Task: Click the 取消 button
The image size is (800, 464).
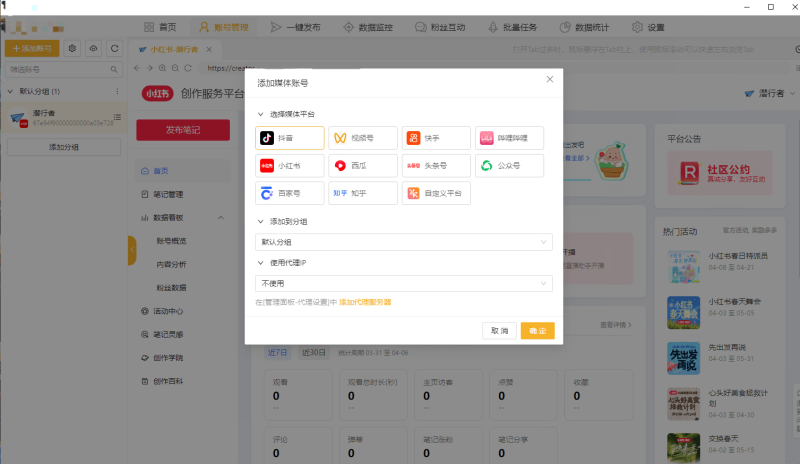Action: point(499,331)
